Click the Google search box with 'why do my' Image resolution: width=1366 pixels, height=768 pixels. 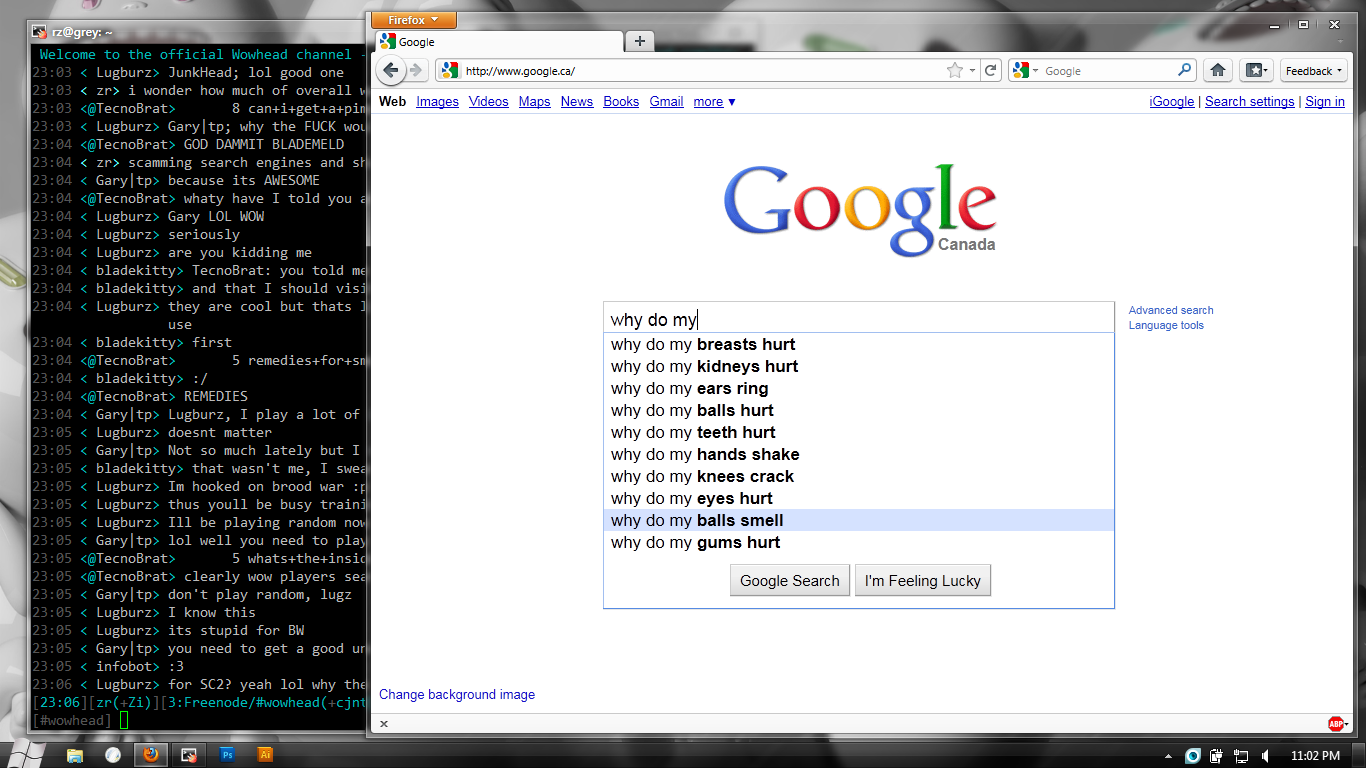click(858, 319)
